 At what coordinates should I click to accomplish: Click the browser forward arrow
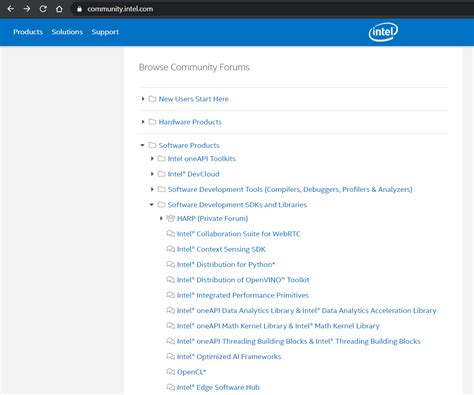27,9
